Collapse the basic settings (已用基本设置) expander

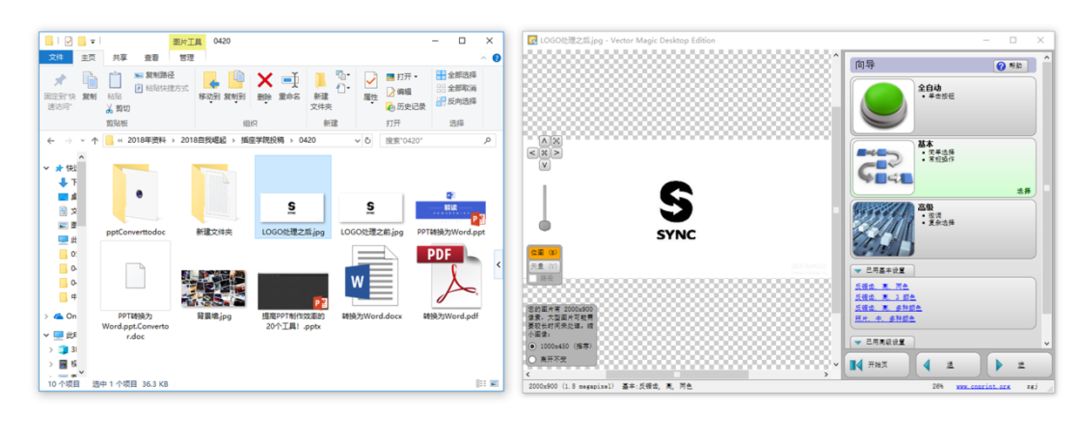point(858,271)
